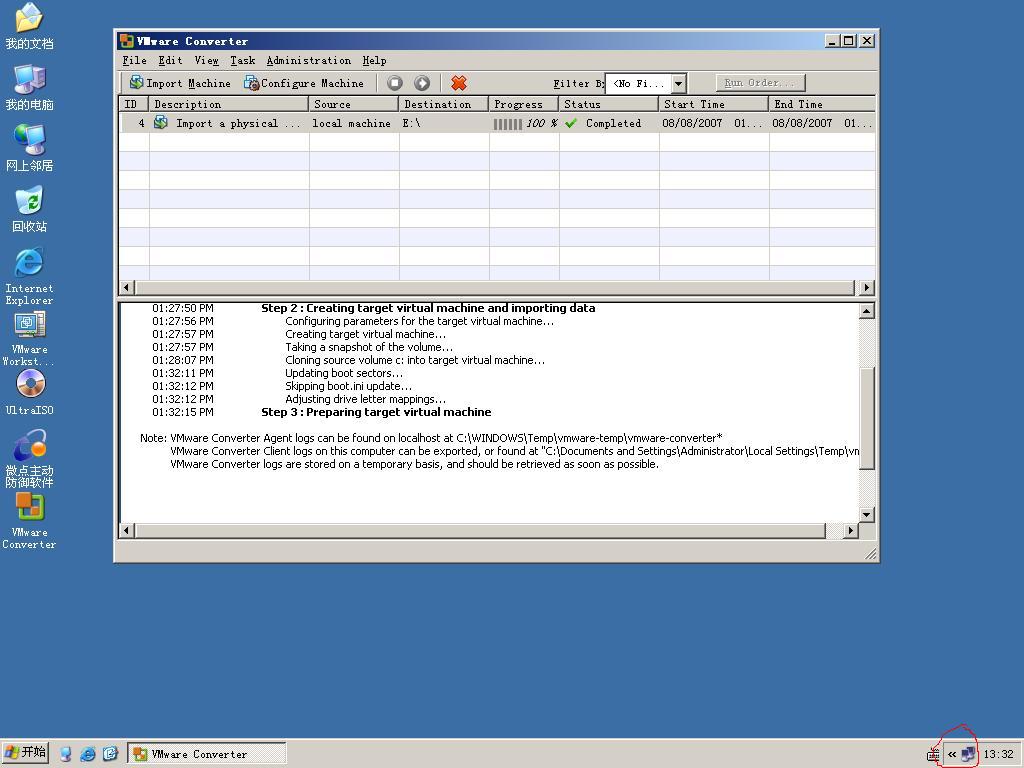This screenshot has width=1024, height=768.
Task: Select the 'Import a physical ...' task row
Action: 497,123
